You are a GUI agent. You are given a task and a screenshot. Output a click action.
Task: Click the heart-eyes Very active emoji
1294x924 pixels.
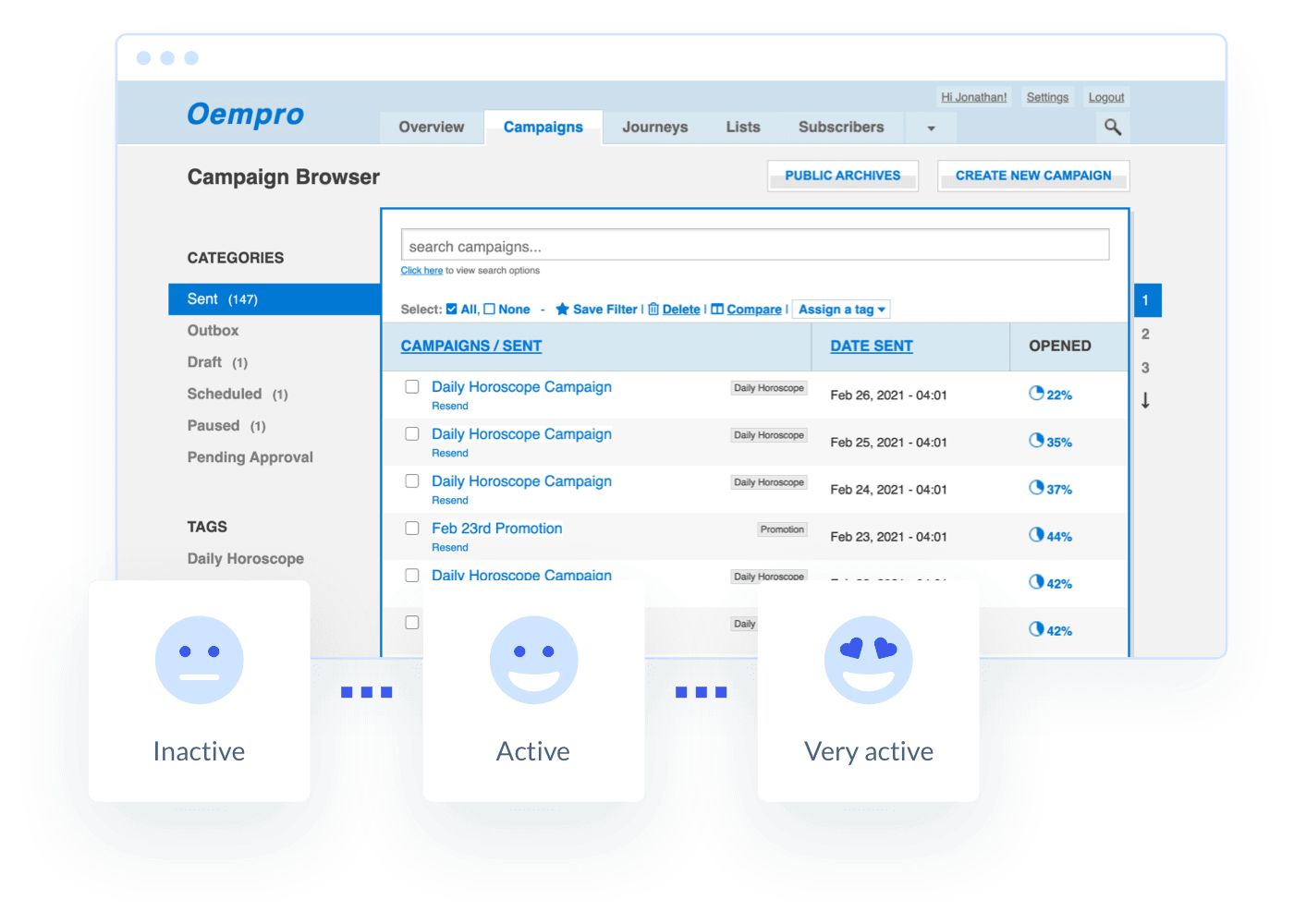[x=868, y=660]
